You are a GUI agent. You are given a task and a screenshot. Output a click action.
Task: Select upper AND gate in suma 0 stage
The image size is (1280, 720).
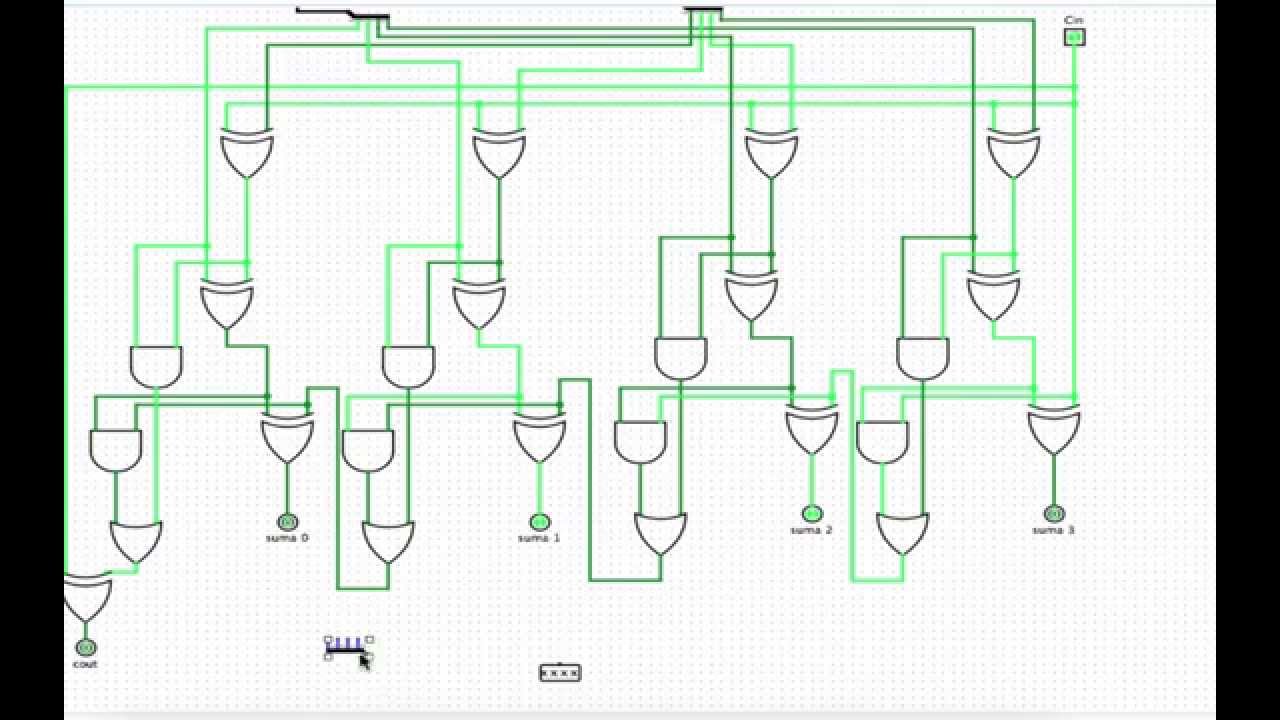click(156, 367)
